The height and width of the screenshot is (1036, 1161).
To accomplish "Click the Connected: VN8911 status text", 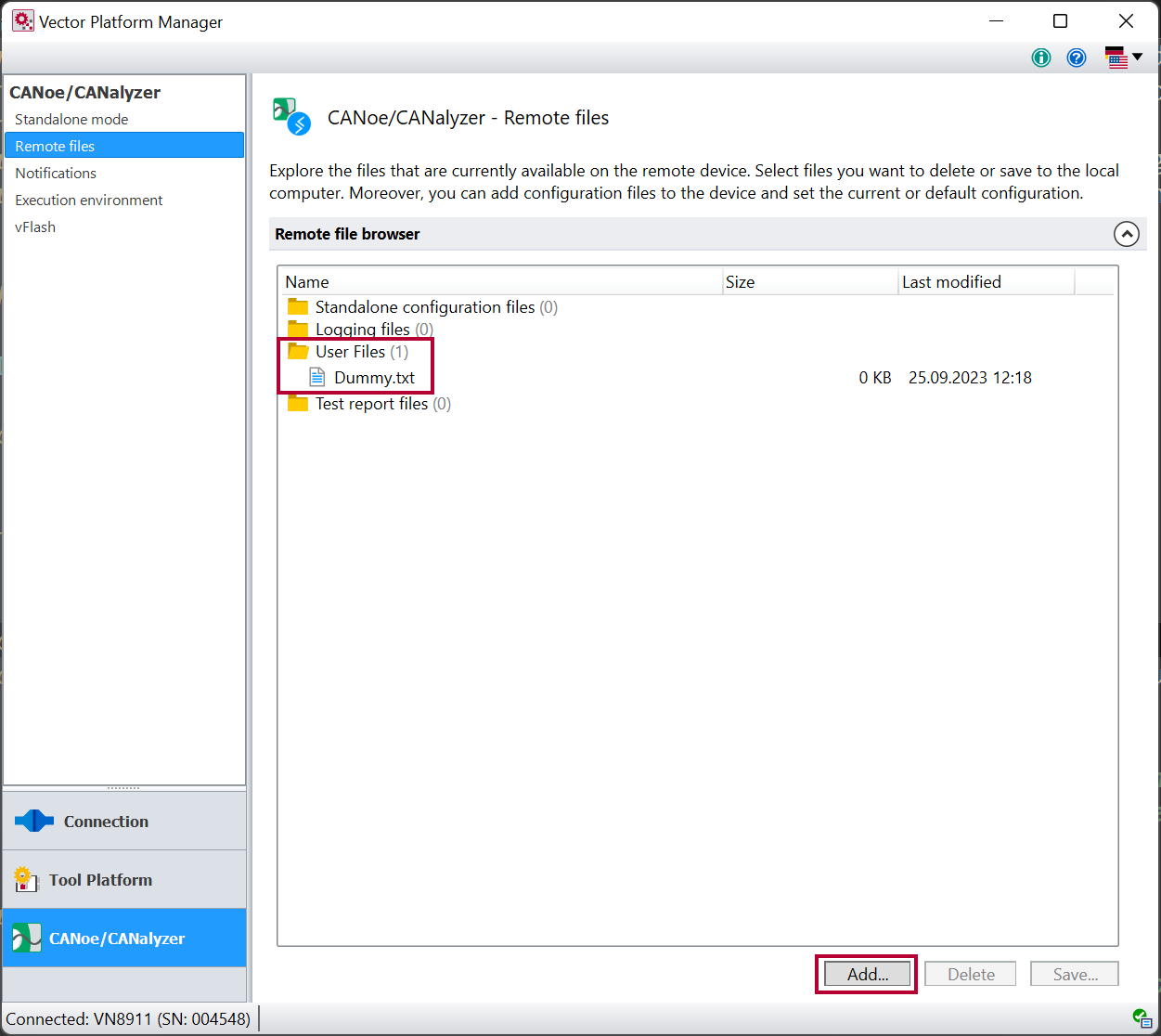I will click(x=128, y=1019).
